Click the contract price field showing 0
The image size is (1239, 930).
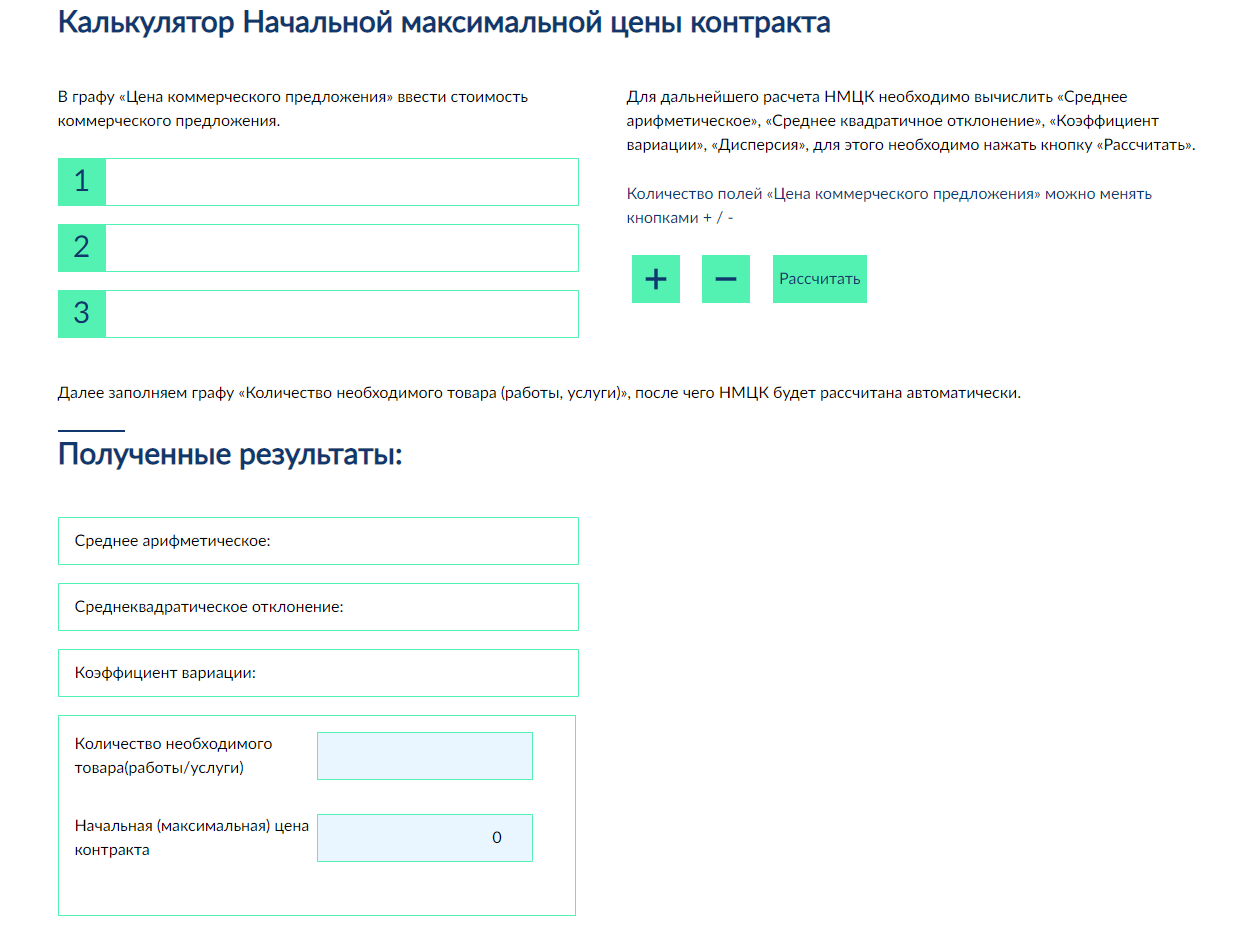point(424,838)
